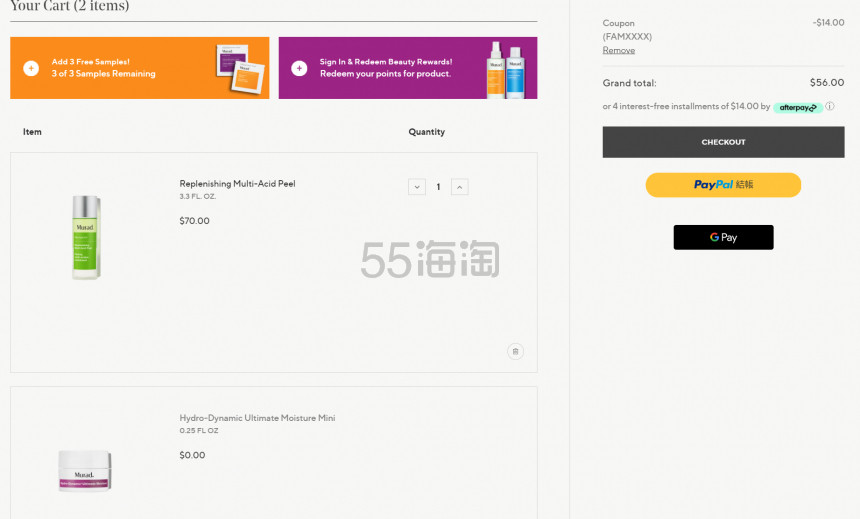Open afterpay info icon

830,106
